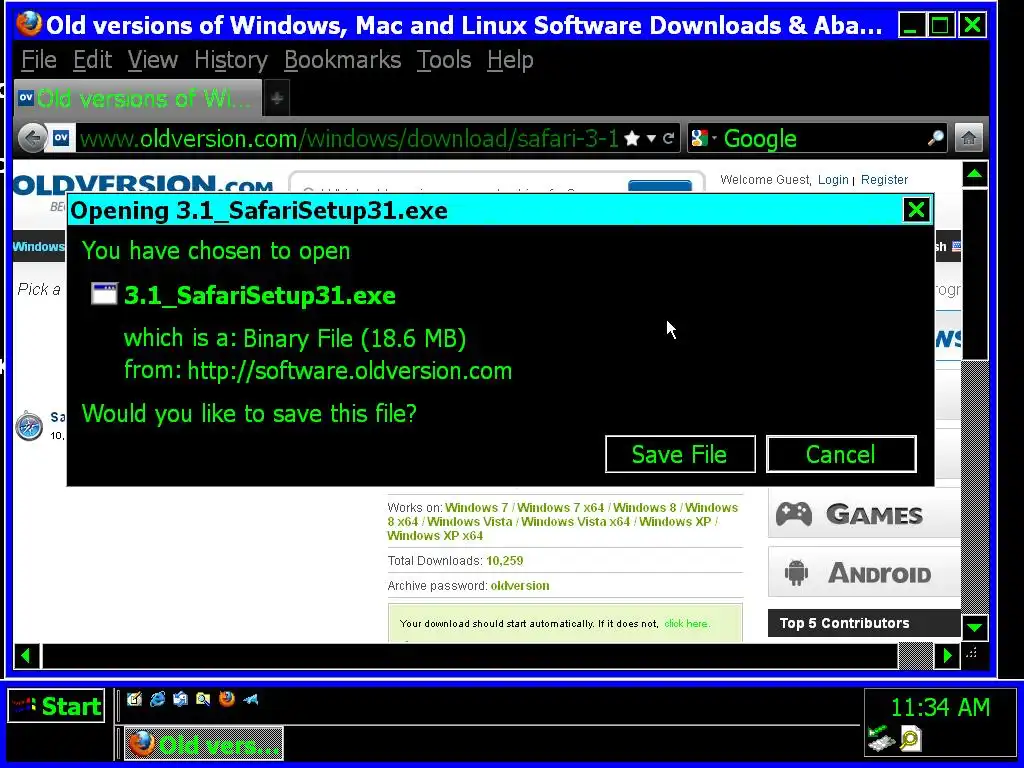Image resolution: width=1024 pixels, height=768 pixels.
Task: Click the system tray clock
Action: coord(940,707)
